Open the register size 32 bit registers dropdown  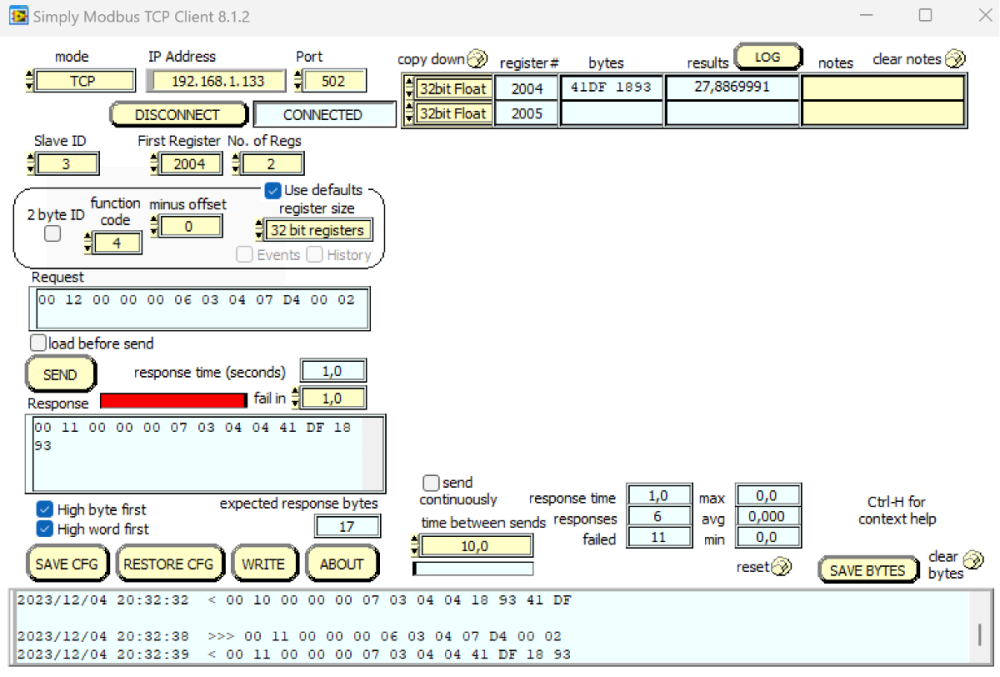[x=316, y=230]
